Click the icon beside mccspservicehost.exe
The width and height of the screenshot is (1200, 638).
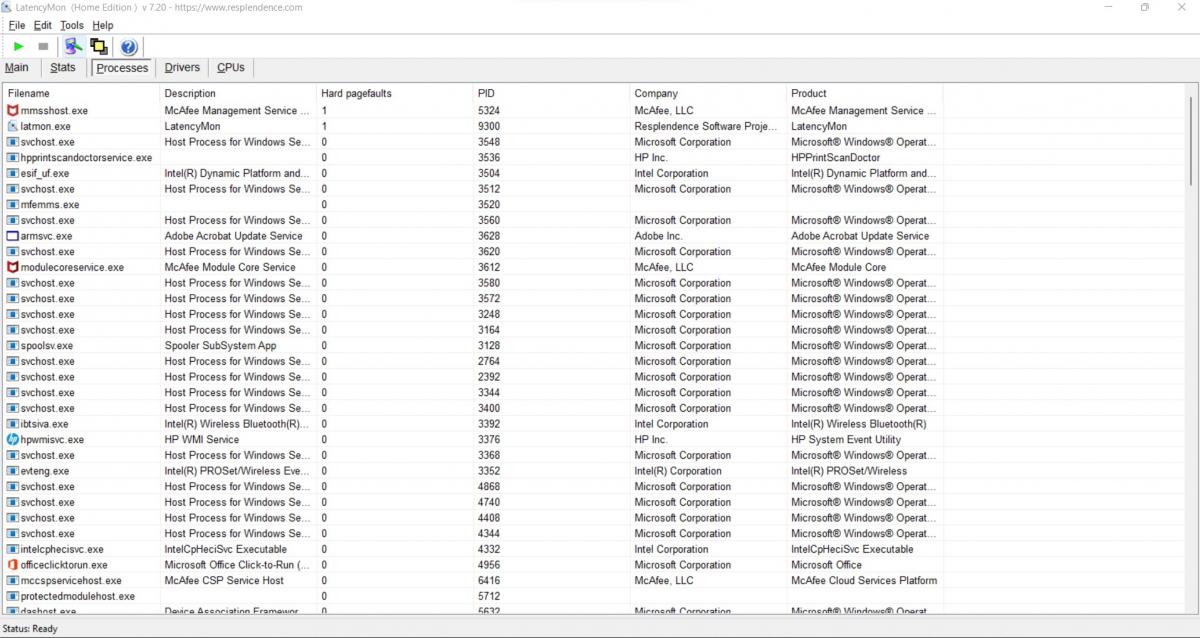pos(12,580)
